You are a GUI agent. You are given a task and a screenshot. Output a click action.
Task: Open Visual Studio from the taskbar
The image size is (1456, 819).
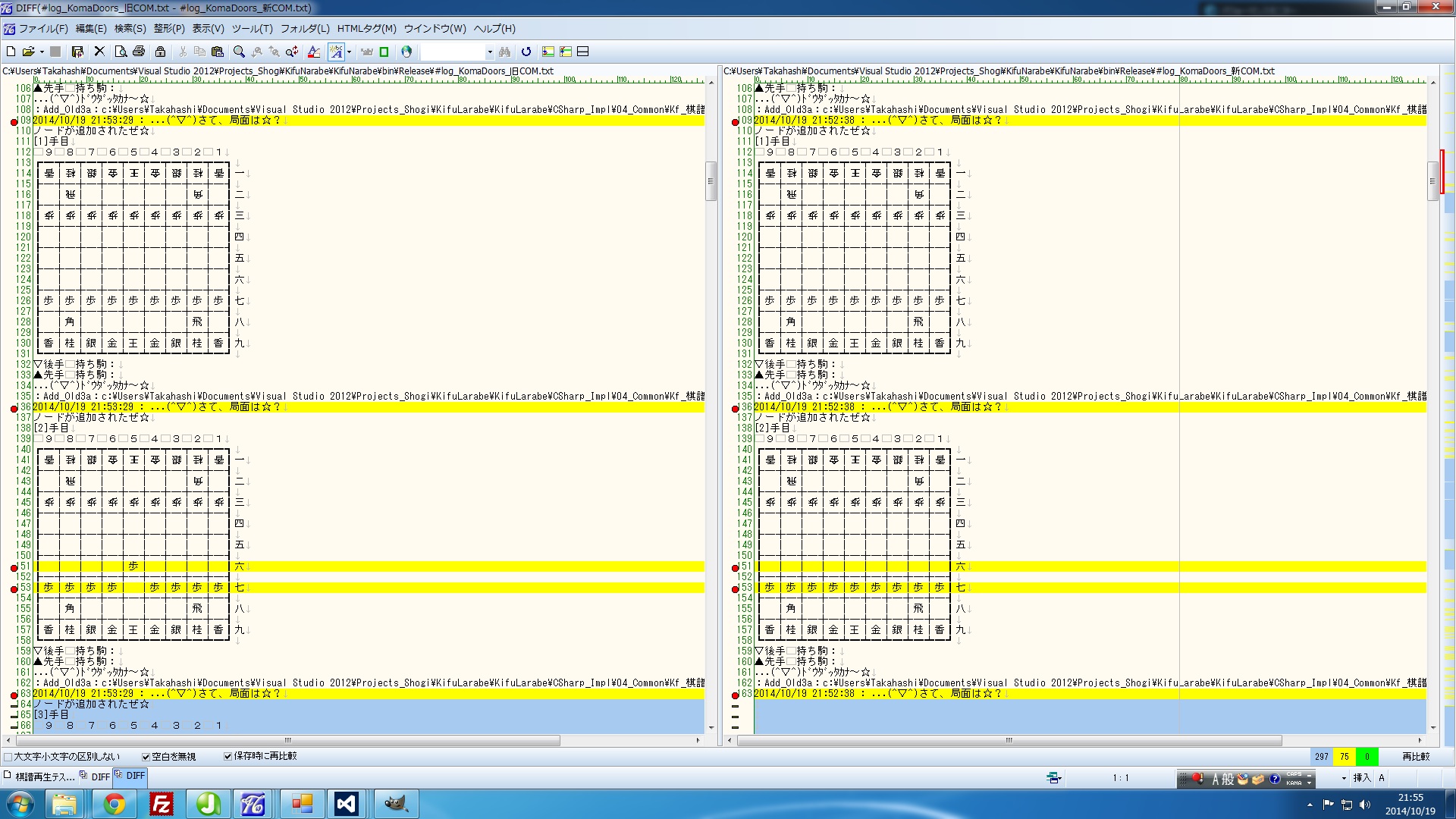point(346,804)
